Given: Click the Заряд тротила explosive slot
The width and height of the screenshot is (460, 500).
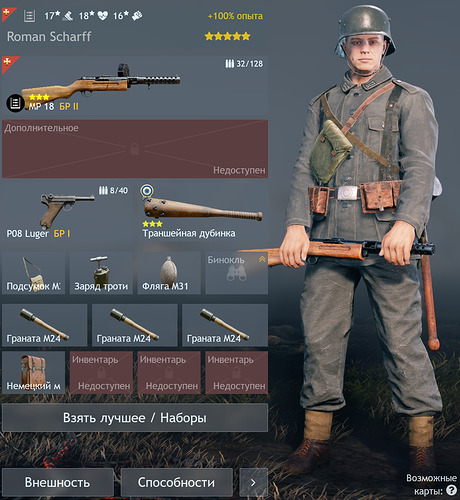Looking at the screenshot, I should point(101,273).
